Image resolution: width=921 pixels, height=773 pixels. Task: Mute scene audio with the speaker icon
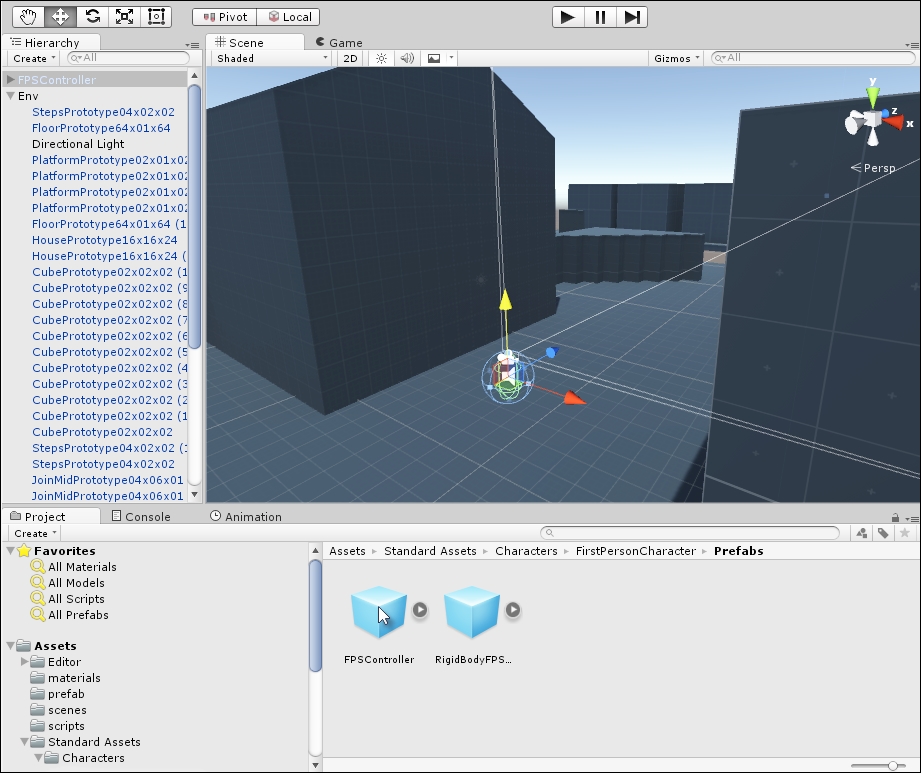406,58
